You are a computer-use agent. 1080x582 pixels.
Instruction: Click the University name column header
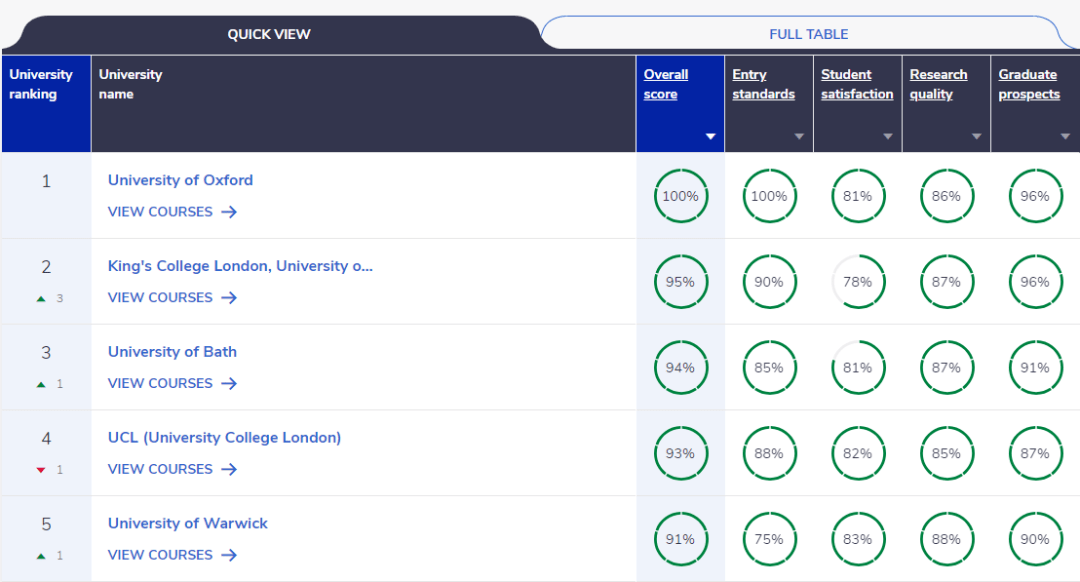click(364, 103)
